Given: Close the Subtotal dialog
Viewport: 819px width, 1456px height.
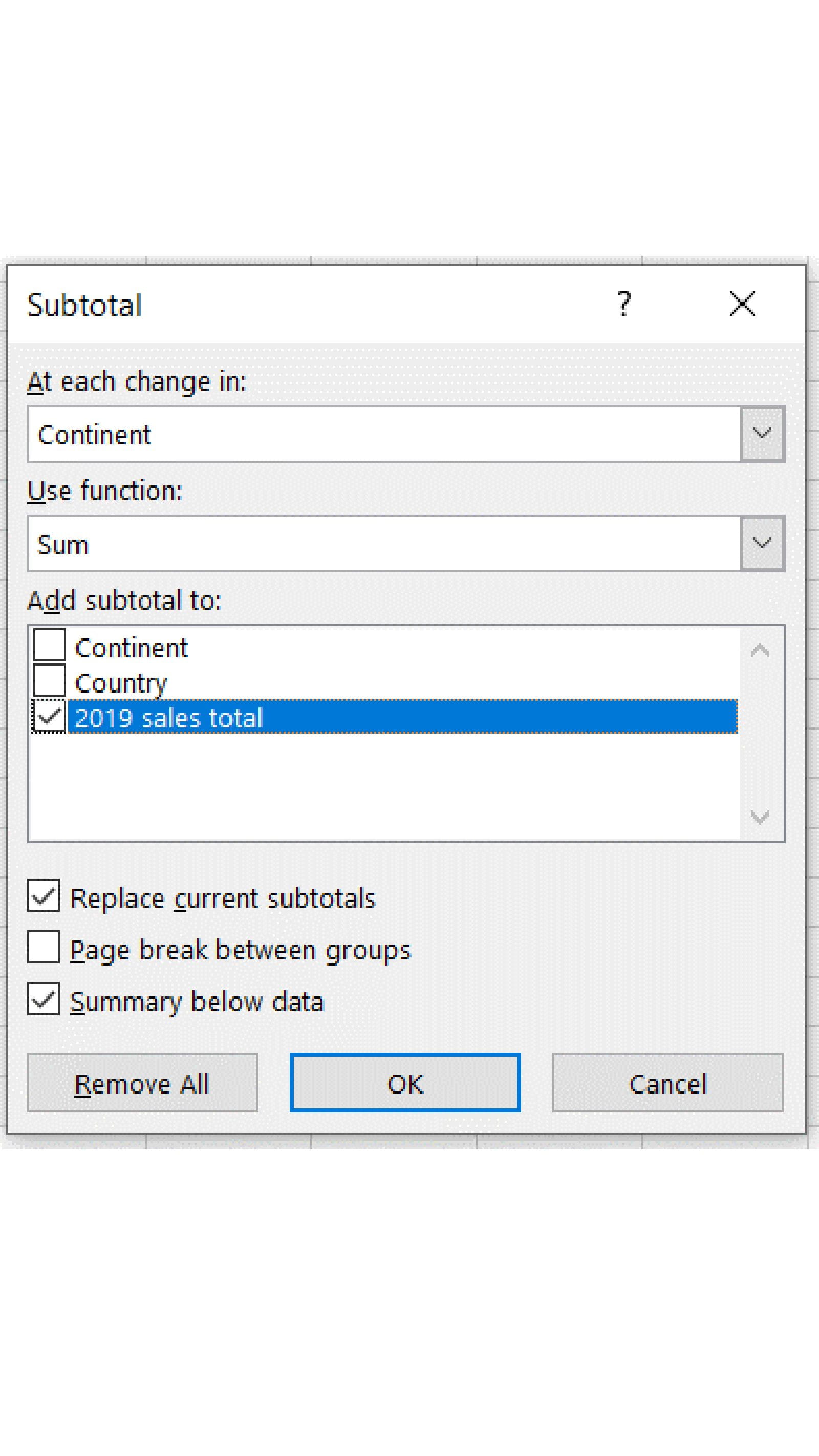Looking at the screenshot, I should [742, 304].
